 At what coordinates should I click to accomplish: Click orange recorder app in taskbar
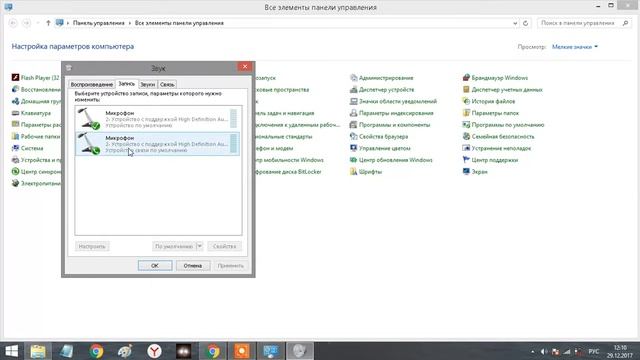pos(242,351)
